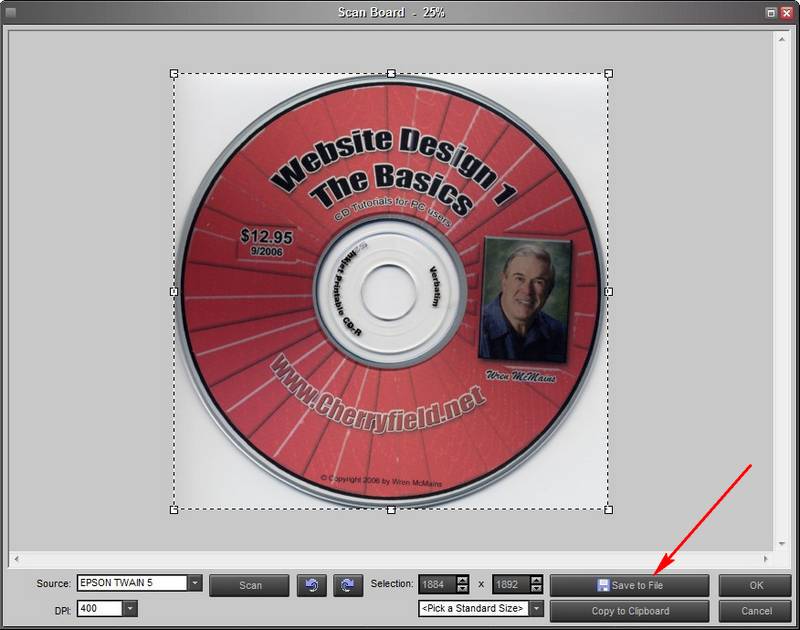Click the window system menu icon
The height and width of the screenshot is (630, 800).
click(10, 12)
